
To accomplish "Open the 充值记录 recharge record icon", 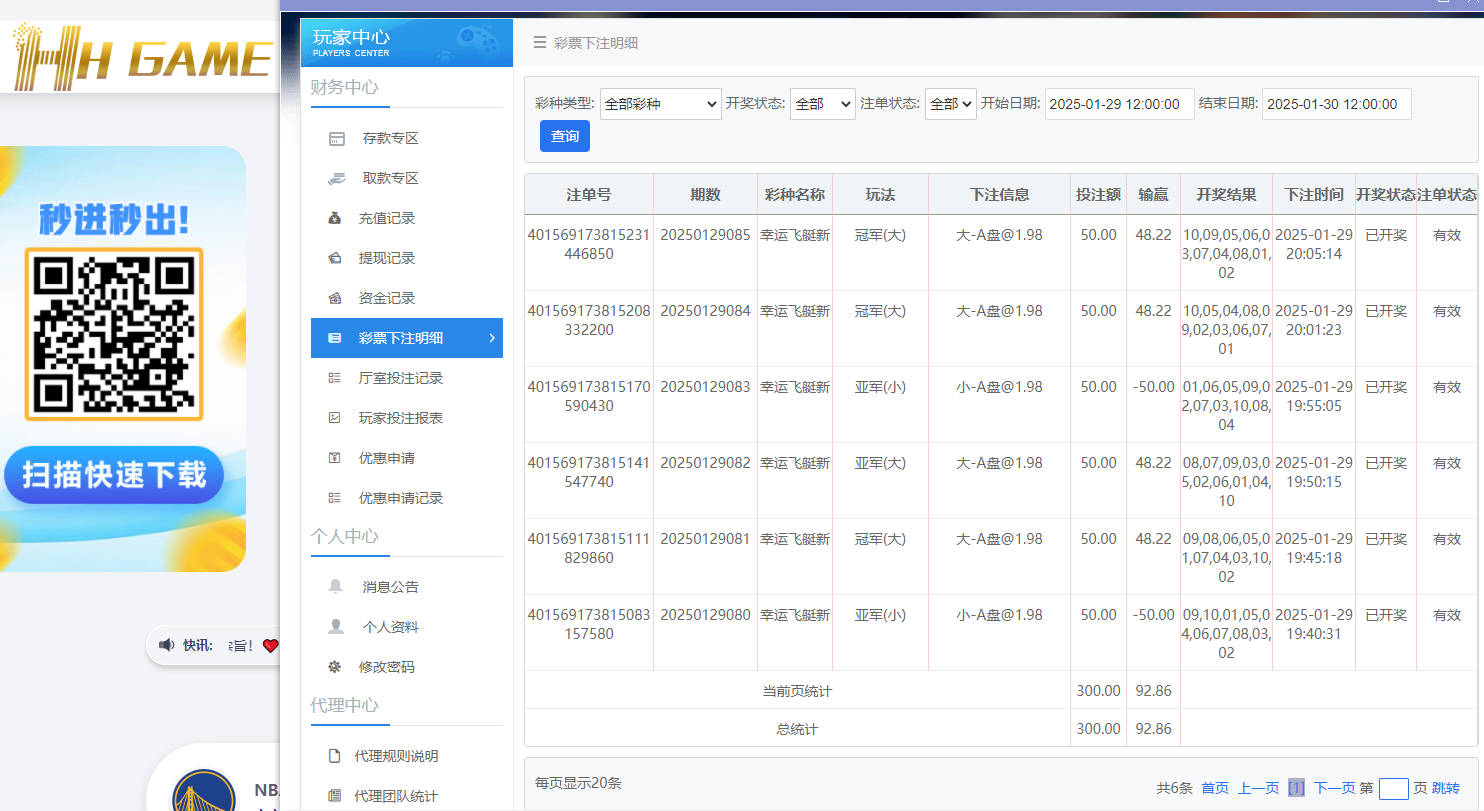I will click(335, 217).
